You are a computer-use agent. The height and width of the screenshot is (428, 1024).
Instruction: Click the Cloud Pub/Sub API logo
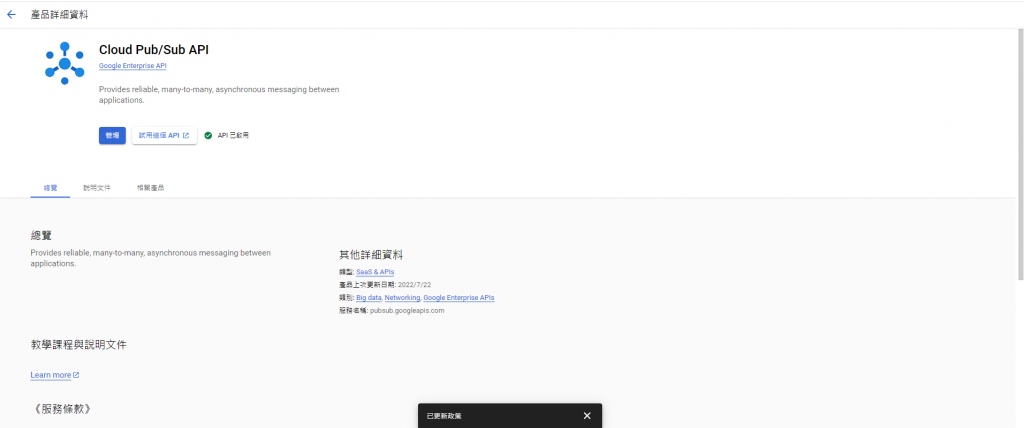point(65,63)
